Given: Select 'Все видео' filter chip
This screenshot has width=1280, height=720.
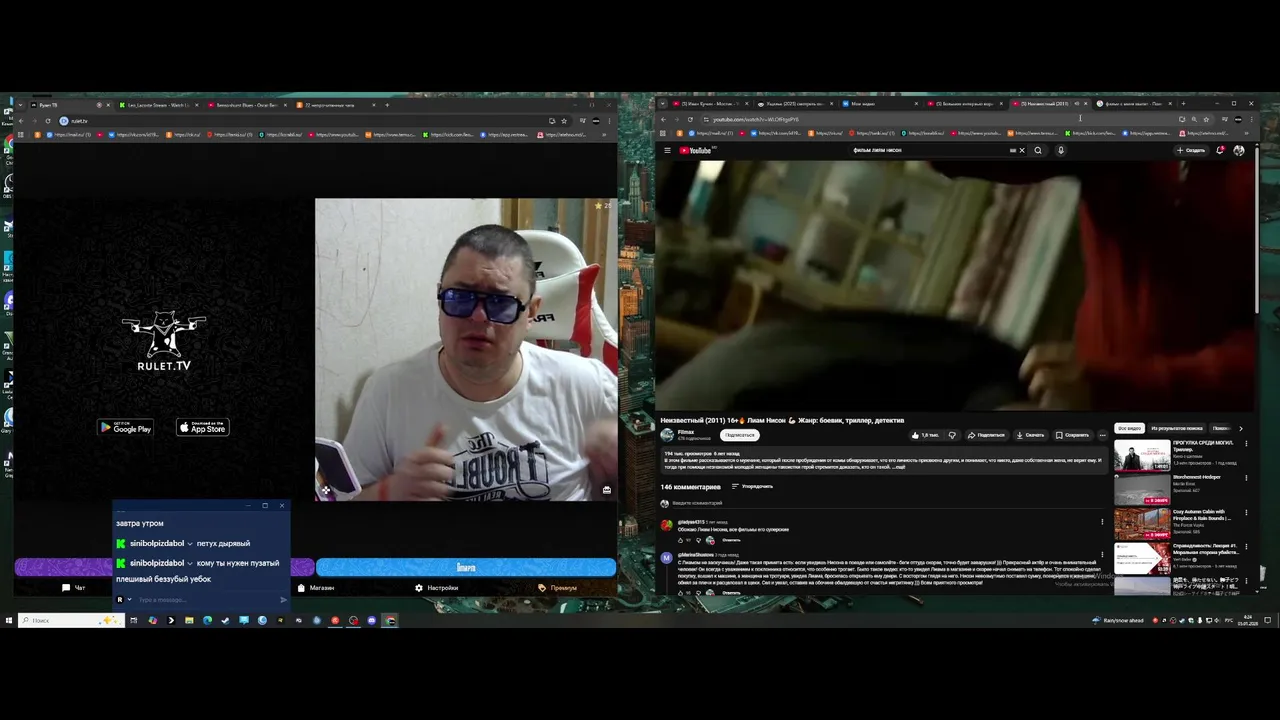Looking at the screenshot, I should [x=1129, y=428].
